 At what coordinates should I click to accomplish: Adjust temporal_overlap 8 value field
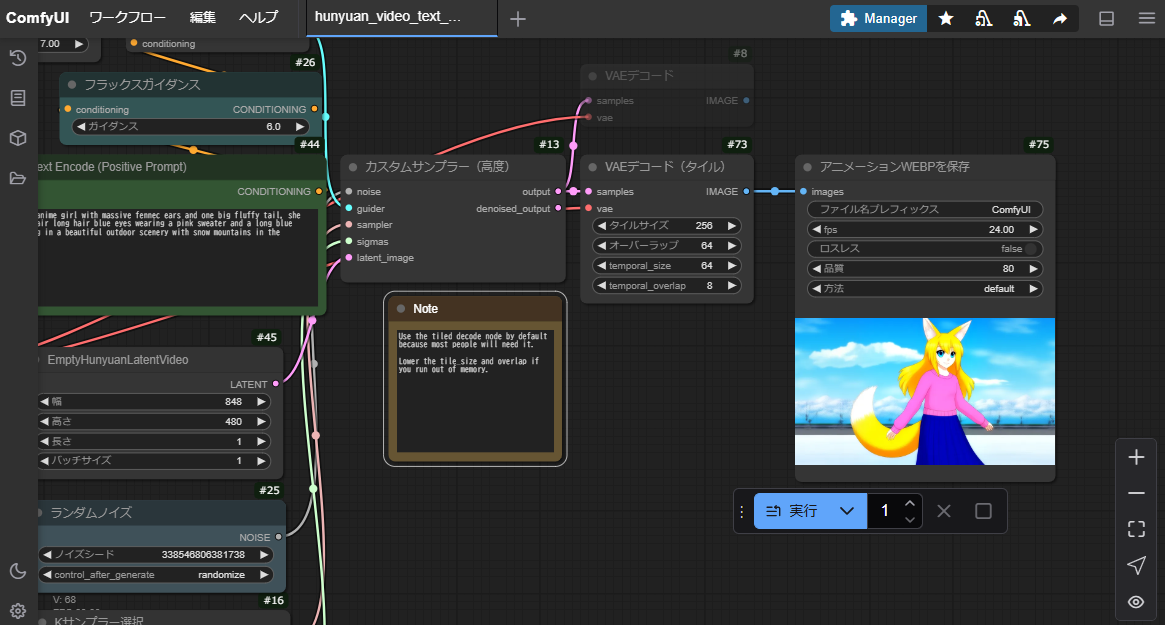(x=666, y=285)
